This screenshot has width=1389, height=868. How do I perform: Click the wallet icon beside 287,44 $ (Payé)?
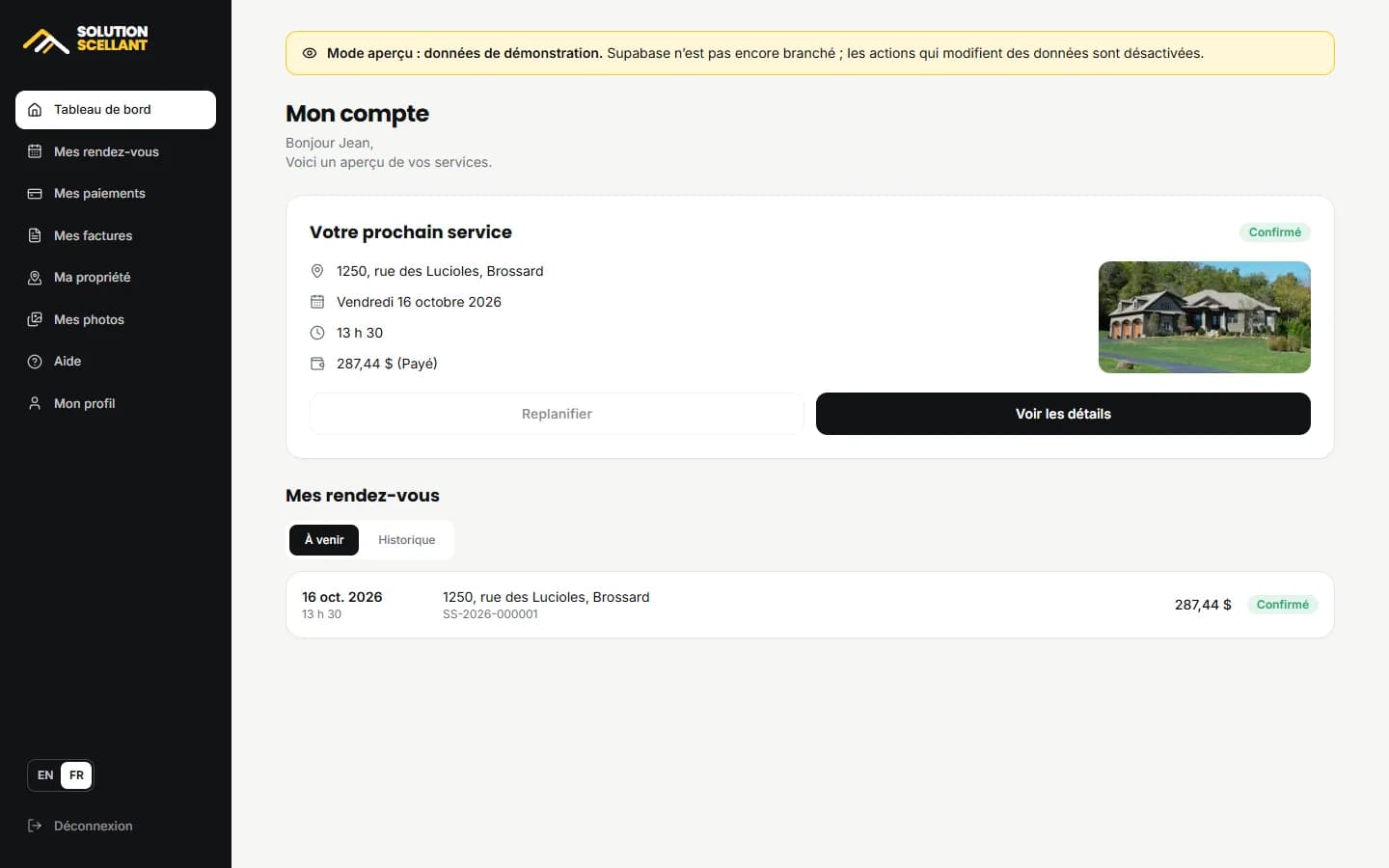click(x=317, y=364)
